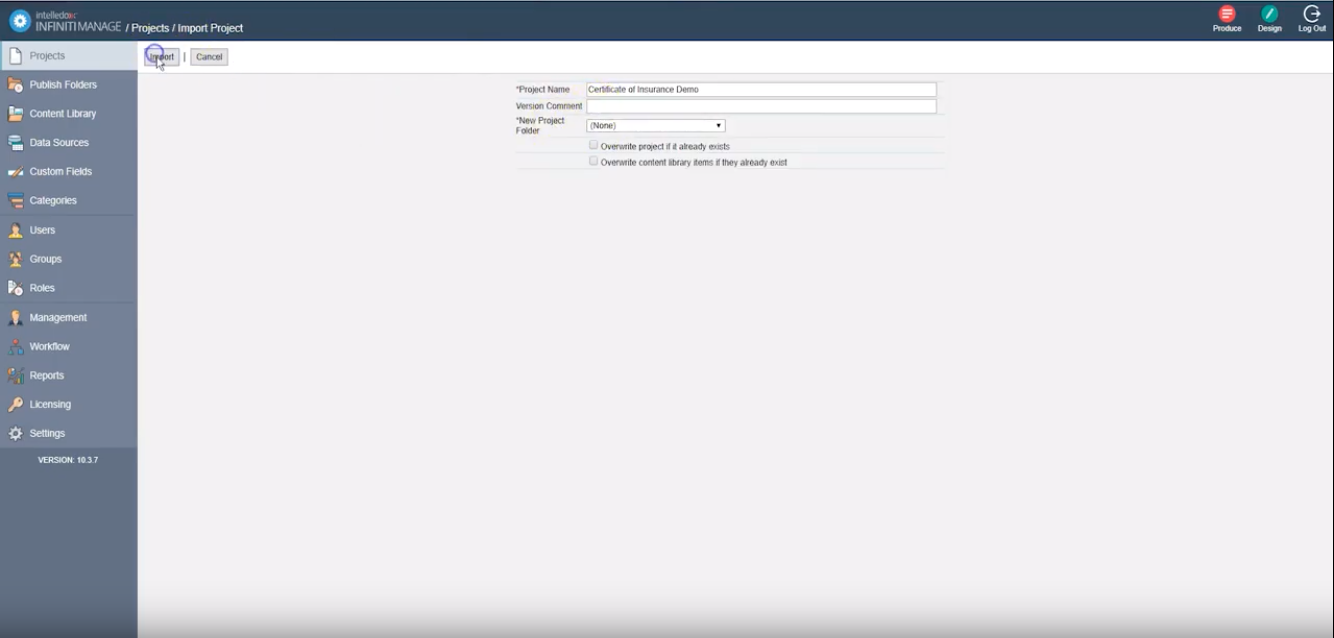Open Custom Fields menu item
Screen dimensions: 1334x638
coord(68,172)
